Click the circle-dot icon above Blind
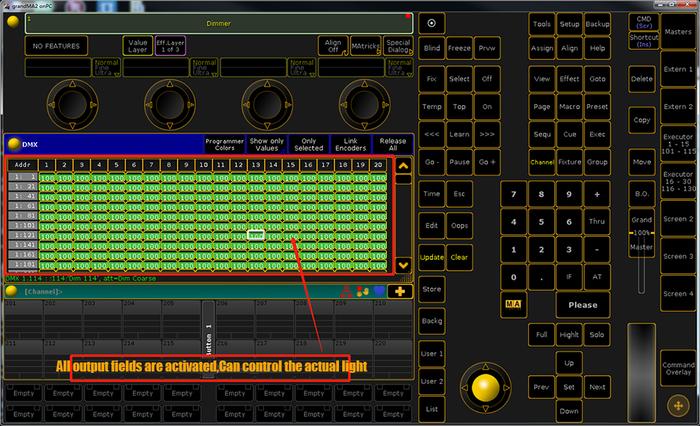The image size is (700, 426). point(431,23)
